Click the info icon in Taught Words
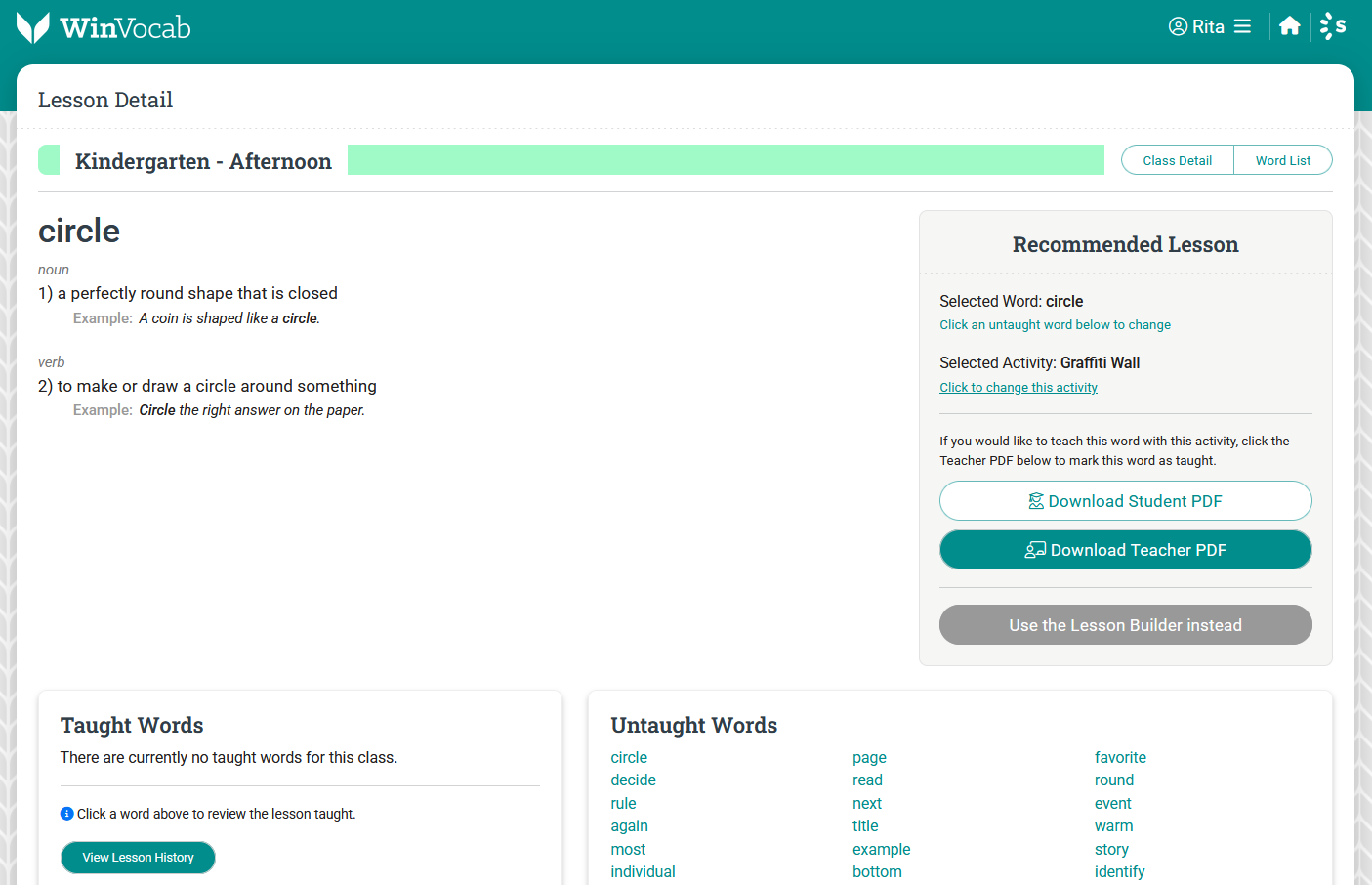Screen dimensions: 1372x885 66,814
